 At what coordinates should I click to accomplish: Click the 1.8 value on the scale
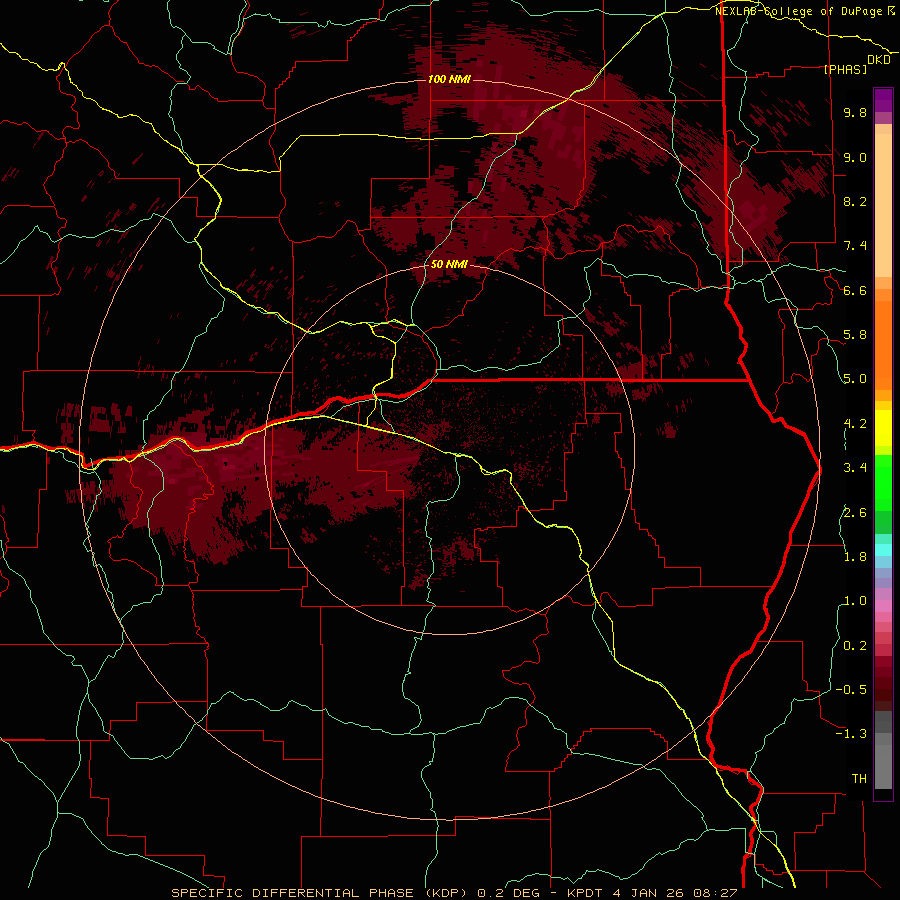click(x=855, y=557)
